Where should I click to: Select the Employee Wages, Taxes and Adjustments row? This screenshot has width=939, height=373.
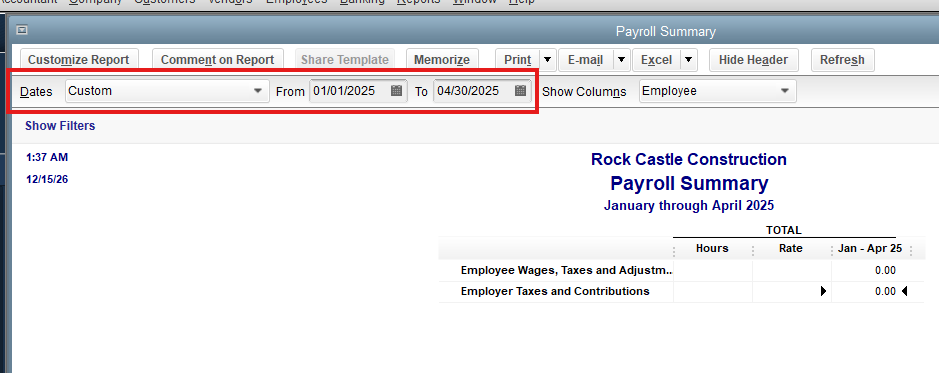(x=681, y=271)
